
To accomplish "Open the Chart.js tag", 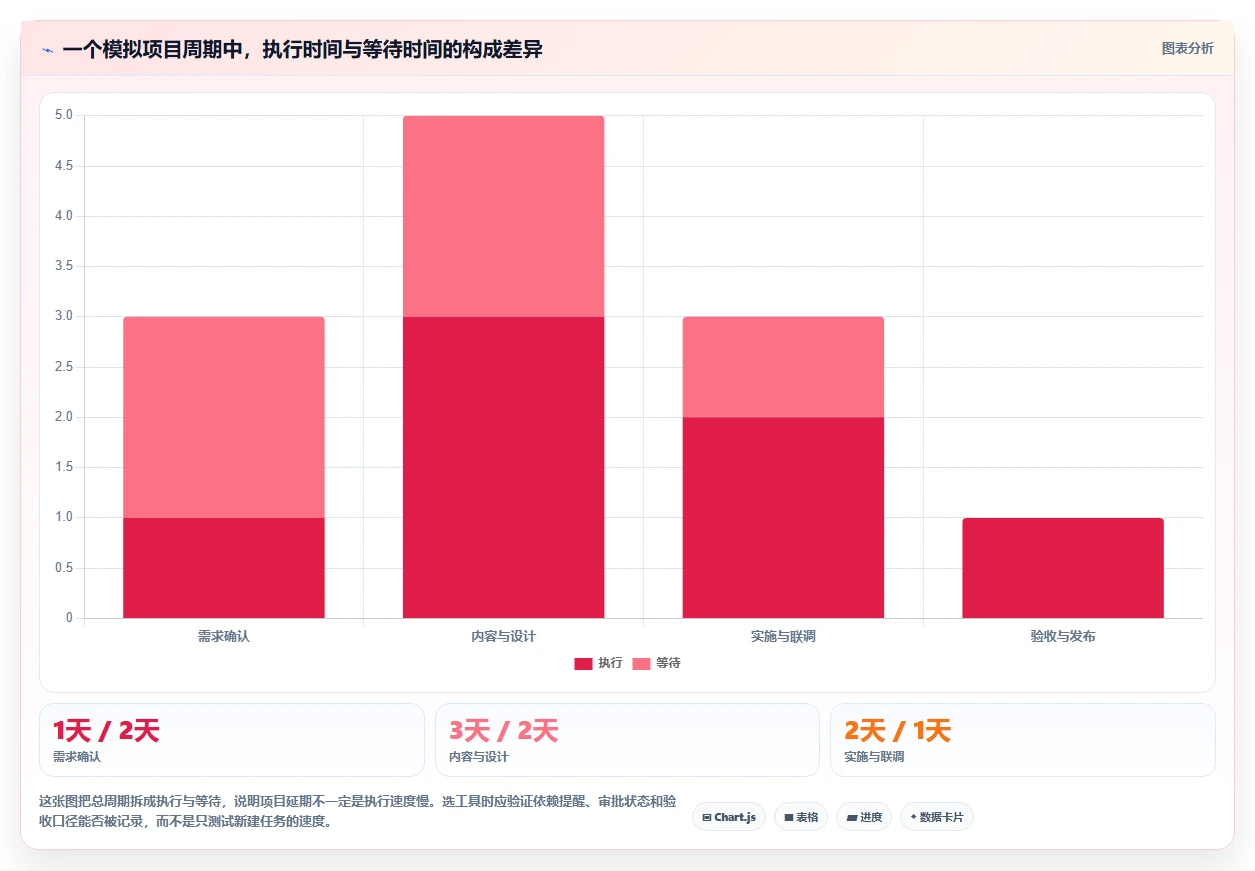I will click(x=729, y=817).
